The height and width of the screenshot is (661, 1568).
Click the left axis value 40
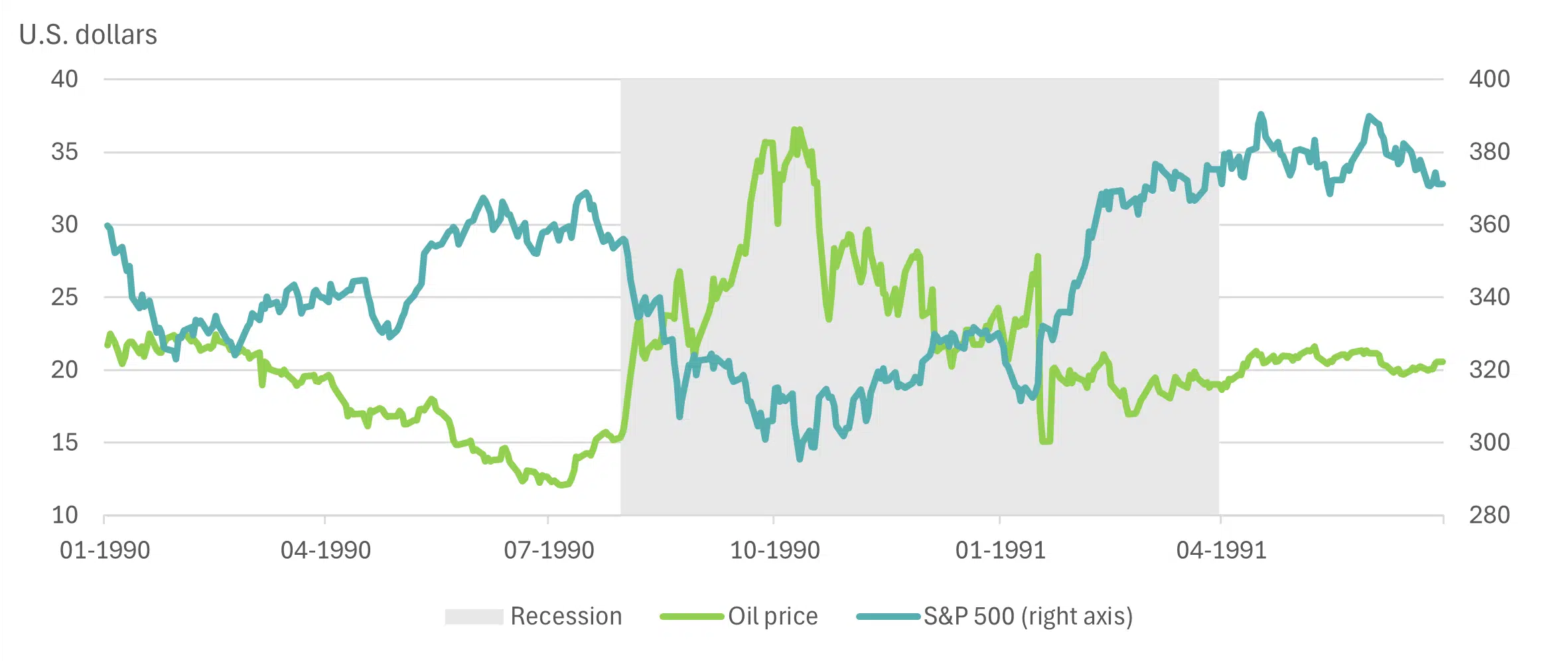point(64,79)
